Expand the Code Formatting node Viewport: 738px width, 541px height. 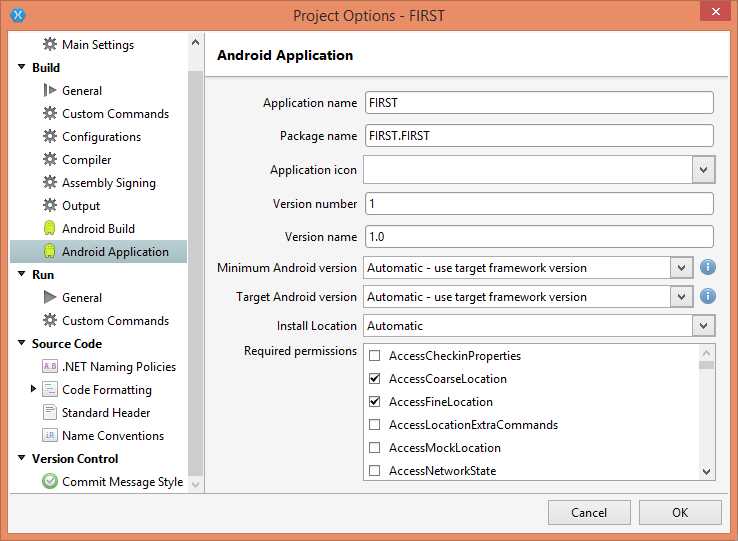pyautogui.click(x=33, y=389)
